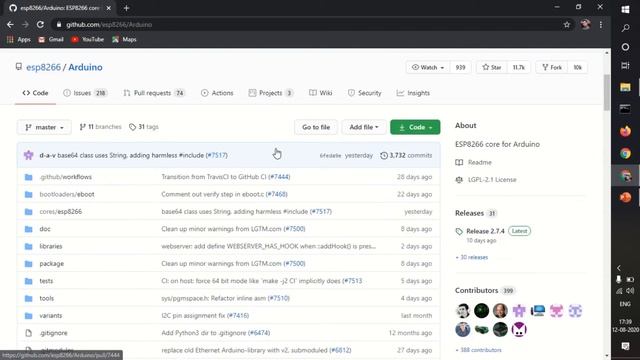The image size is (640, 360).
Task: Open Apps bookmark shortcut
Action: coord(19,40)
